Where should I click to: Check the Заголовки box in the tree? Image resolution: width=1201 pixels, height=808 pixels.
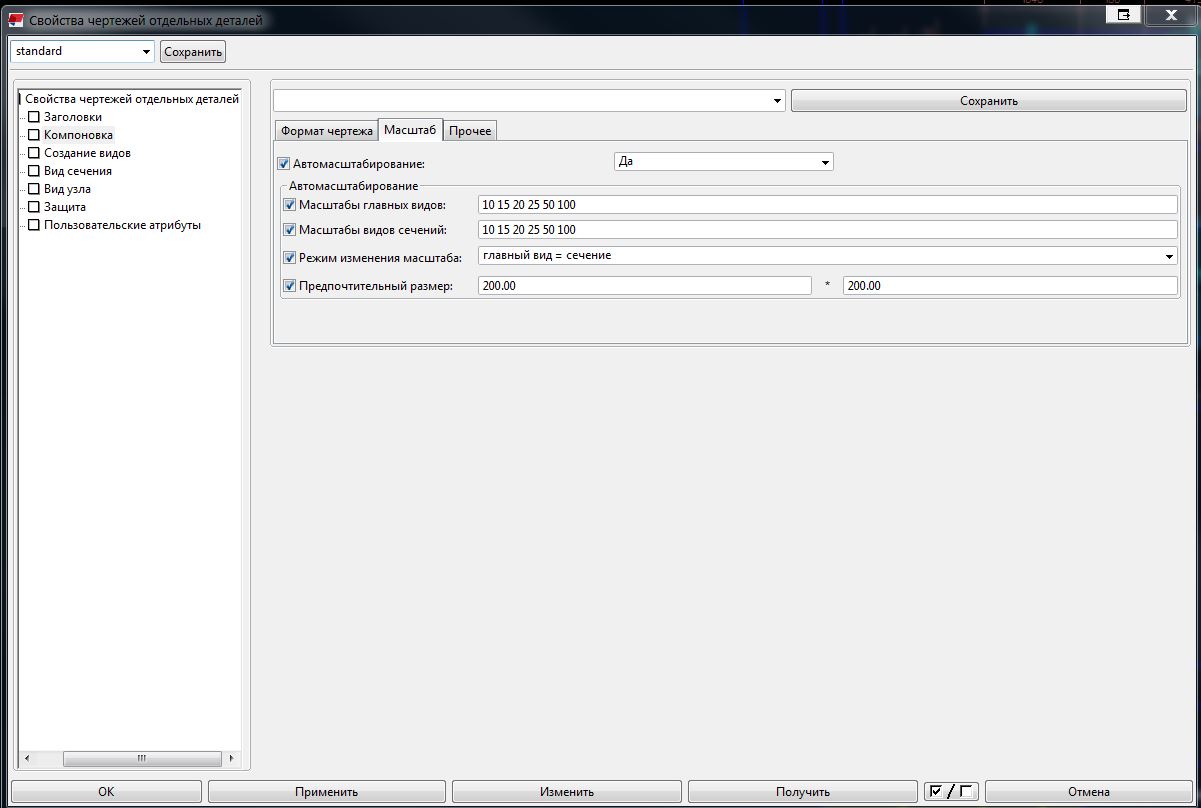[x=34, y=117]
